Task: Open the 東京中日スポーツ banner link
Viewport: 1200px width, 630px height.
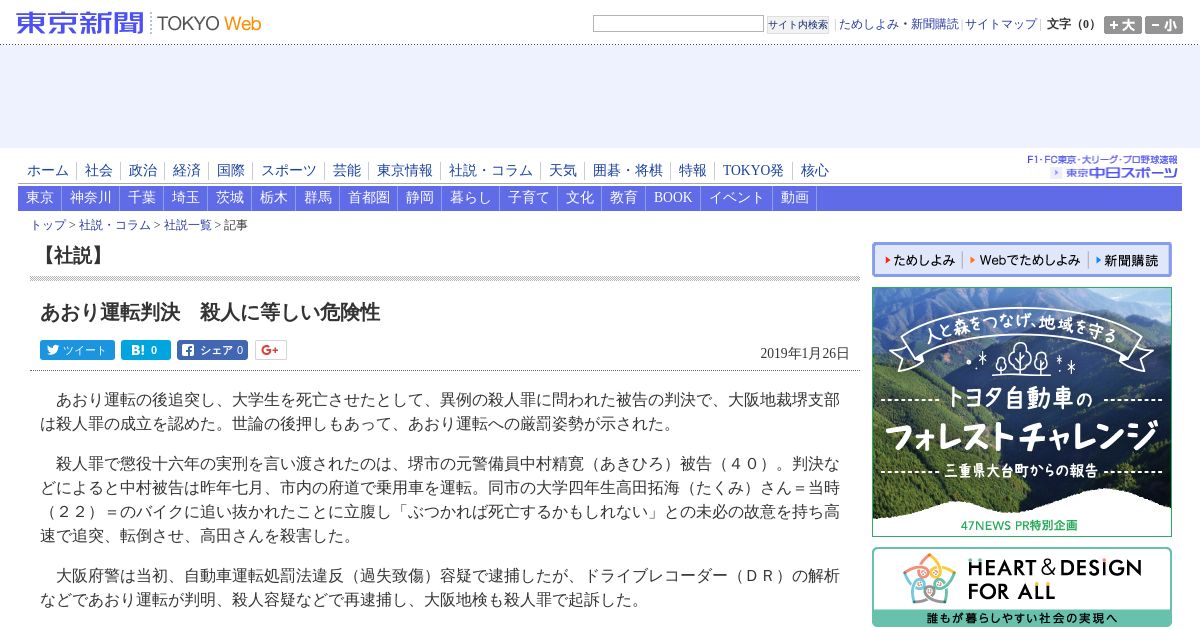Action: point(1103,167)
